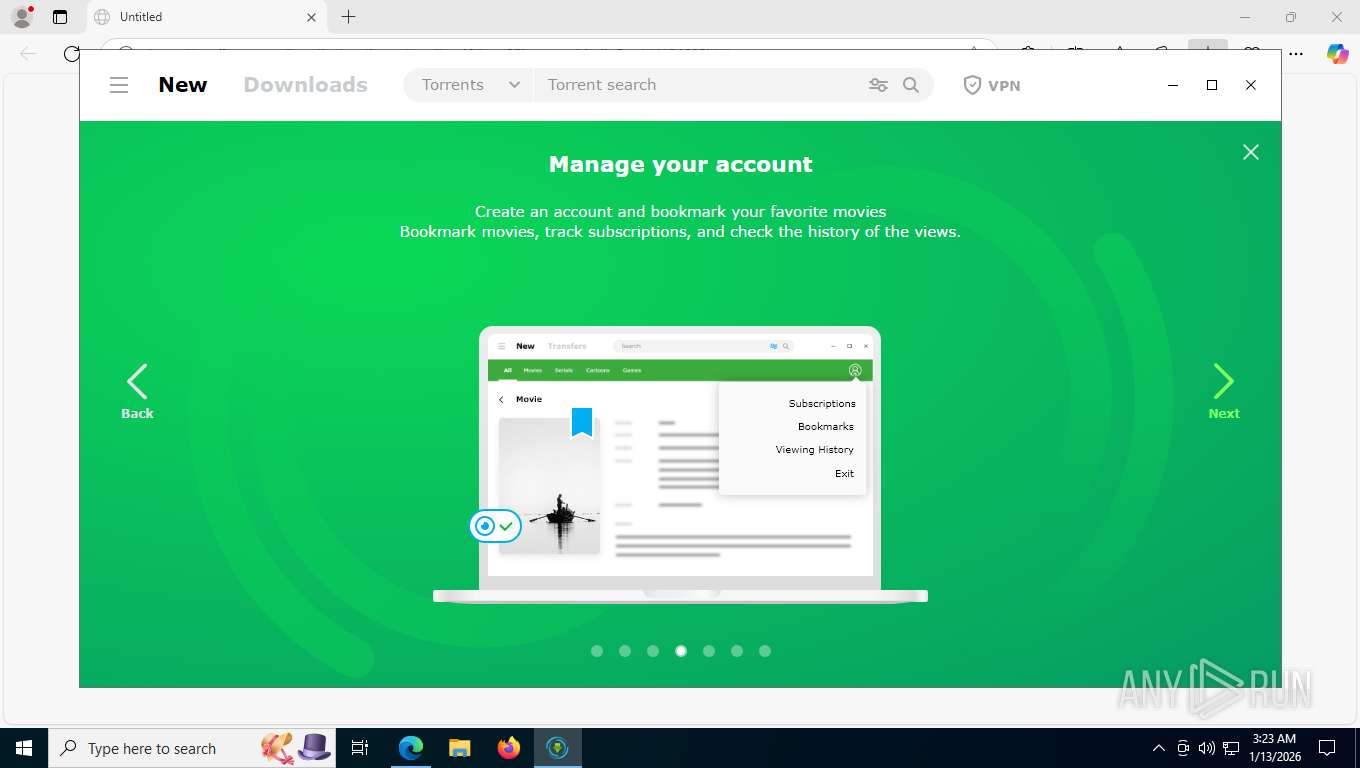Select the Untitled browser tab
Viewport: 1360px width, 768px height.
pos(205,17)
